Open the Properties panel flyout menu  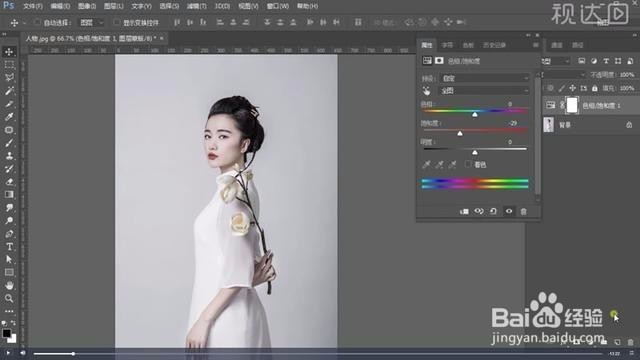(536, 45)
